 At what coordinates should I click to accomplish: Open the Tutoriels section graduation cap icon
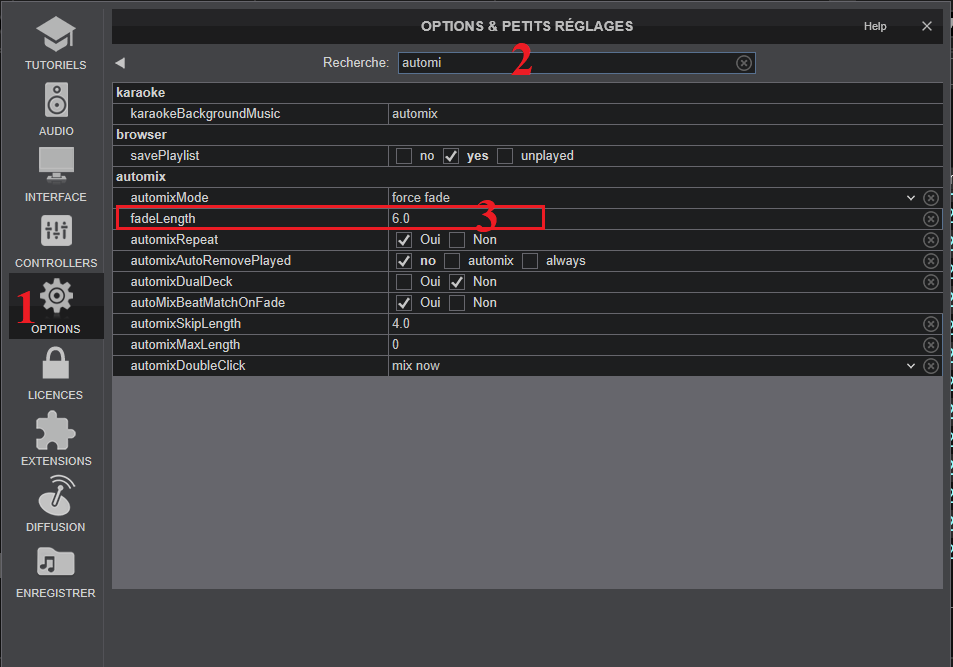point(56,36)
